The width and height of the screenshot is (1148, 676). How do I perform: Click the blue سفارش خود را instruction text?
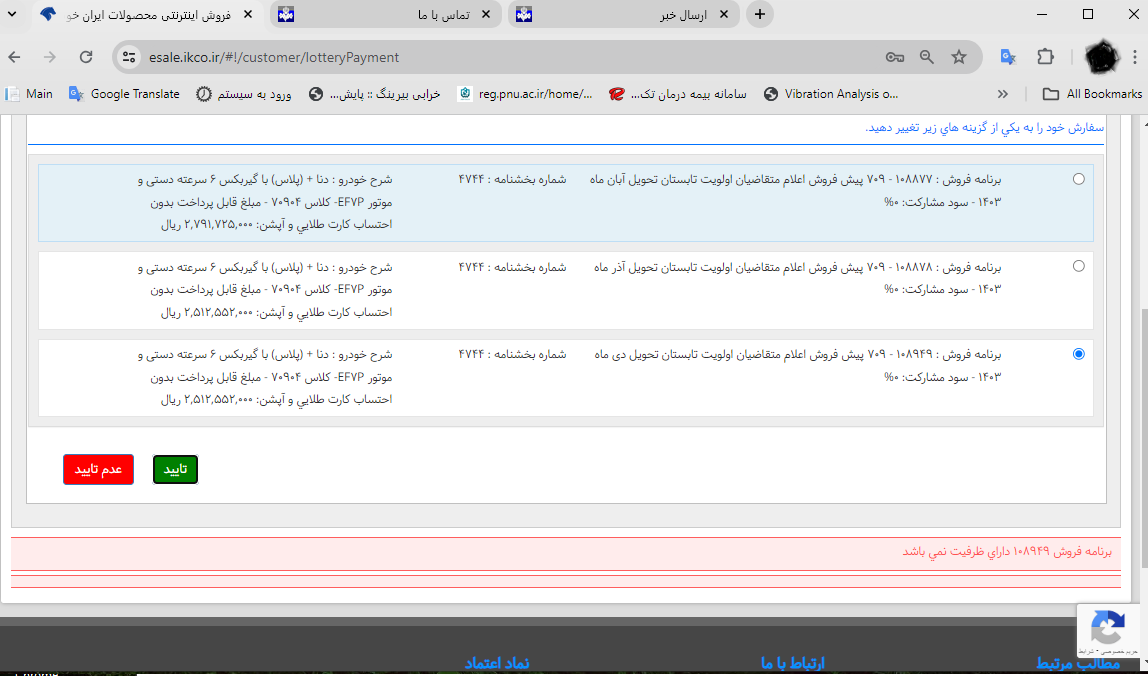985,127
